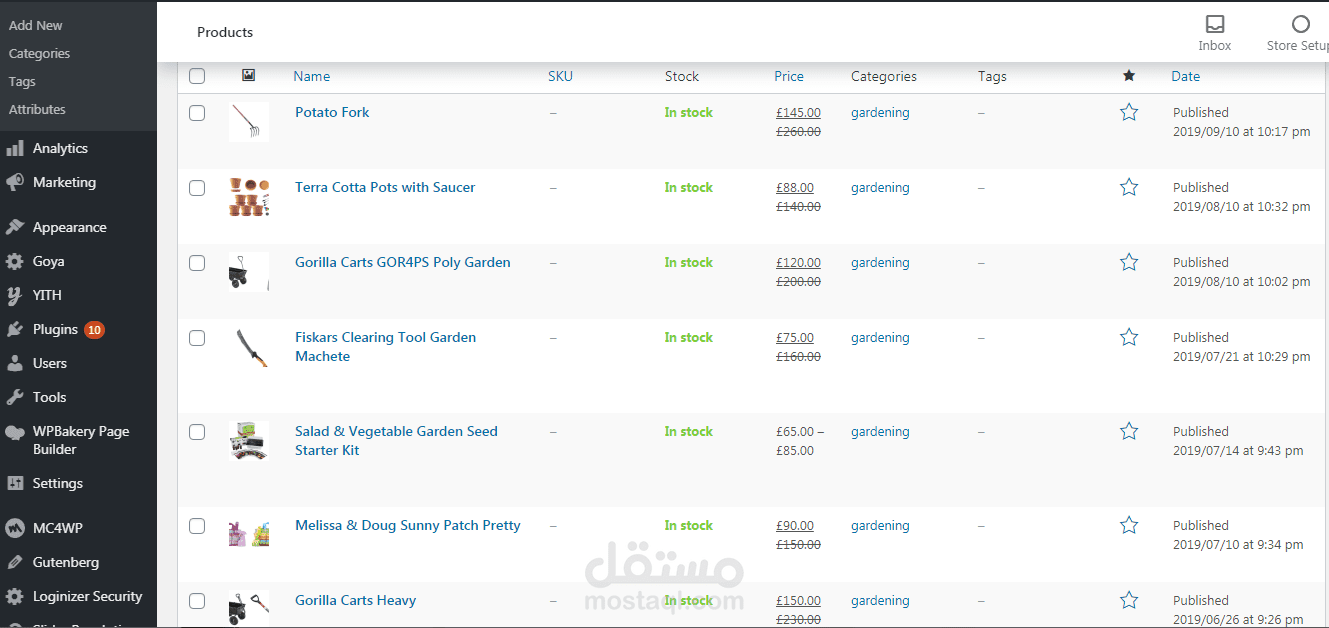Image resolution: width=1329 pixels, height=628 pixels.
Task: Click the Plugins plug icon
Action: [15, 329]
